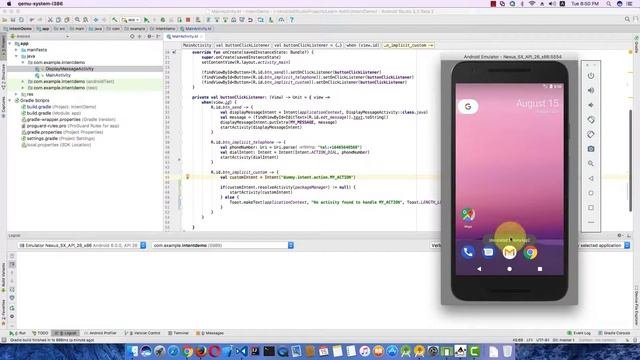
Task: Click the MainActivity breadcrumb in editor
Action: [x=197, y=45]
